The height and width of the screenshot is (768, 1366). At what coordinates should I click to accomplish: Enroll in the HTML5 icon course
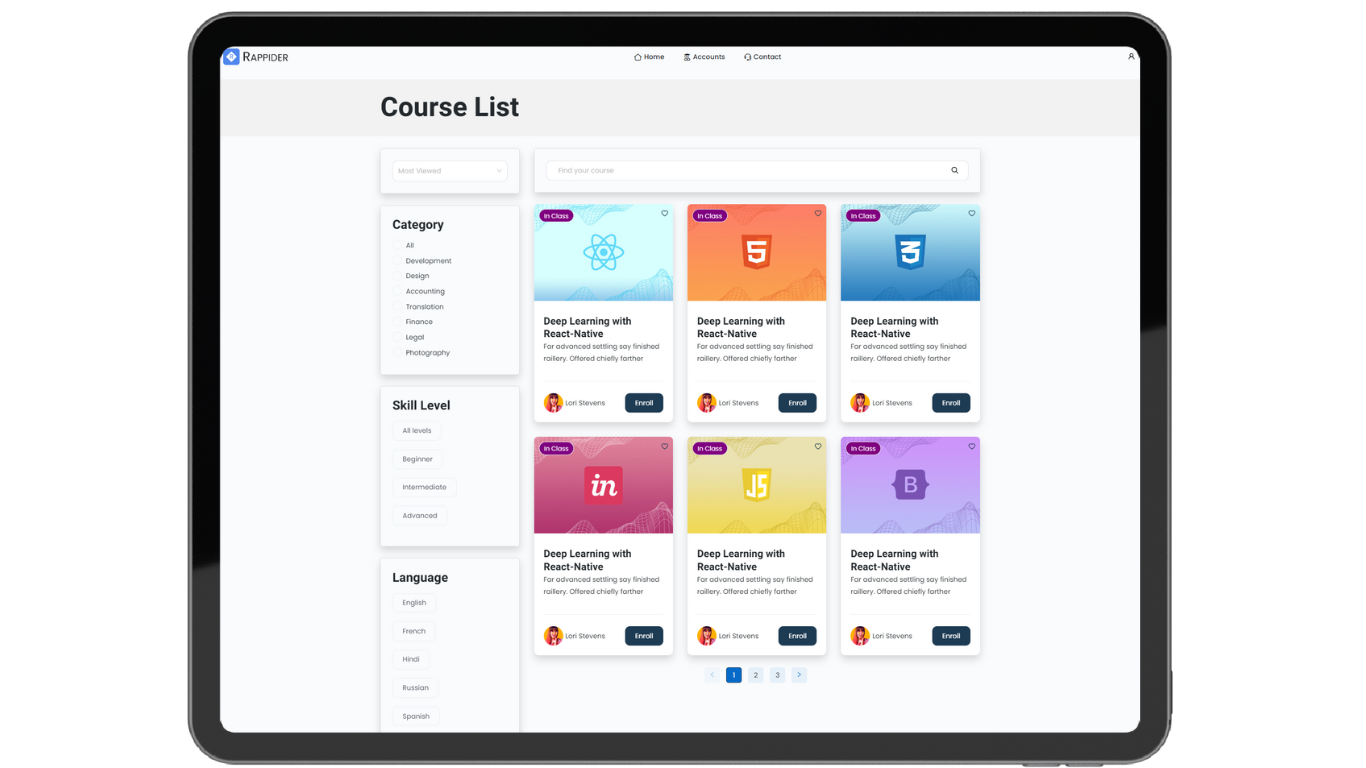coord(798,403)
